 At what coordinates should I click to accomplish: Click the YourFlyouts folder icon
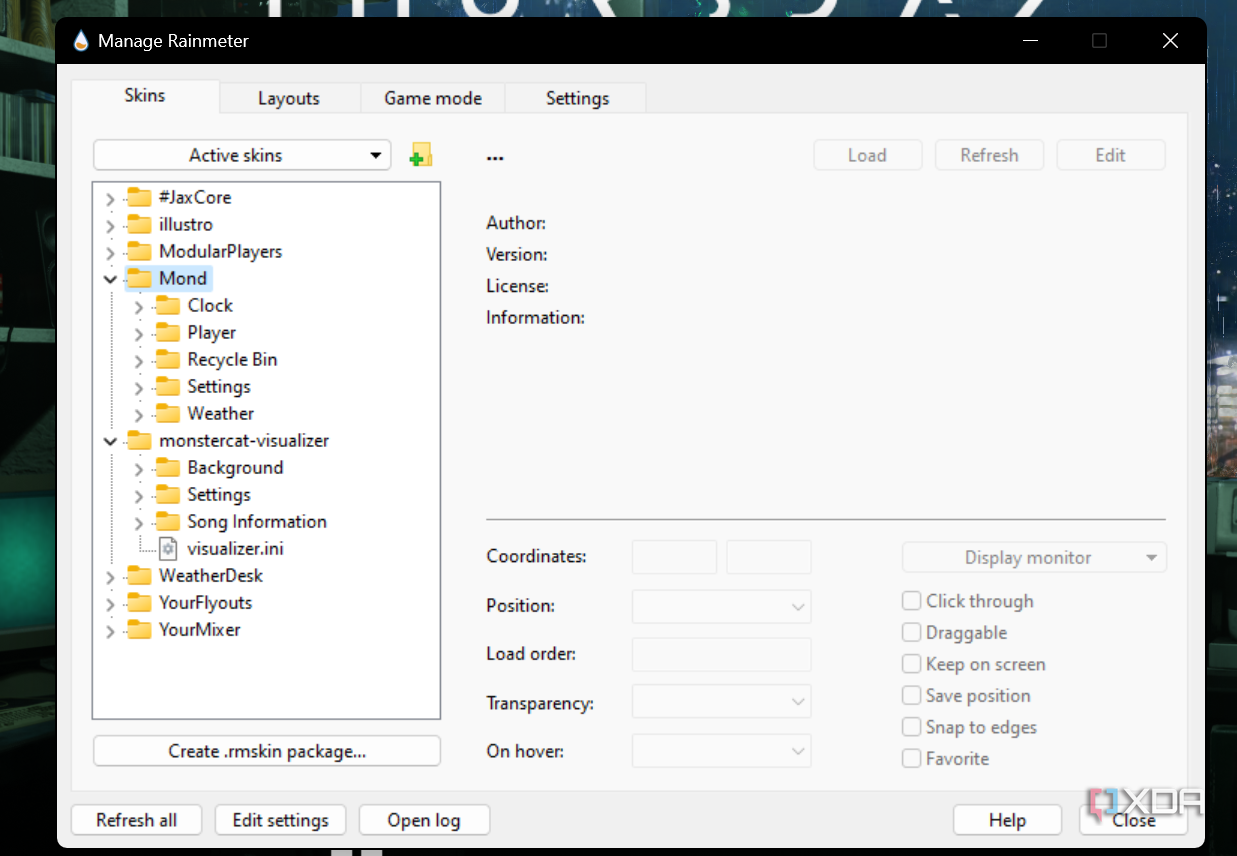(139, 602)
